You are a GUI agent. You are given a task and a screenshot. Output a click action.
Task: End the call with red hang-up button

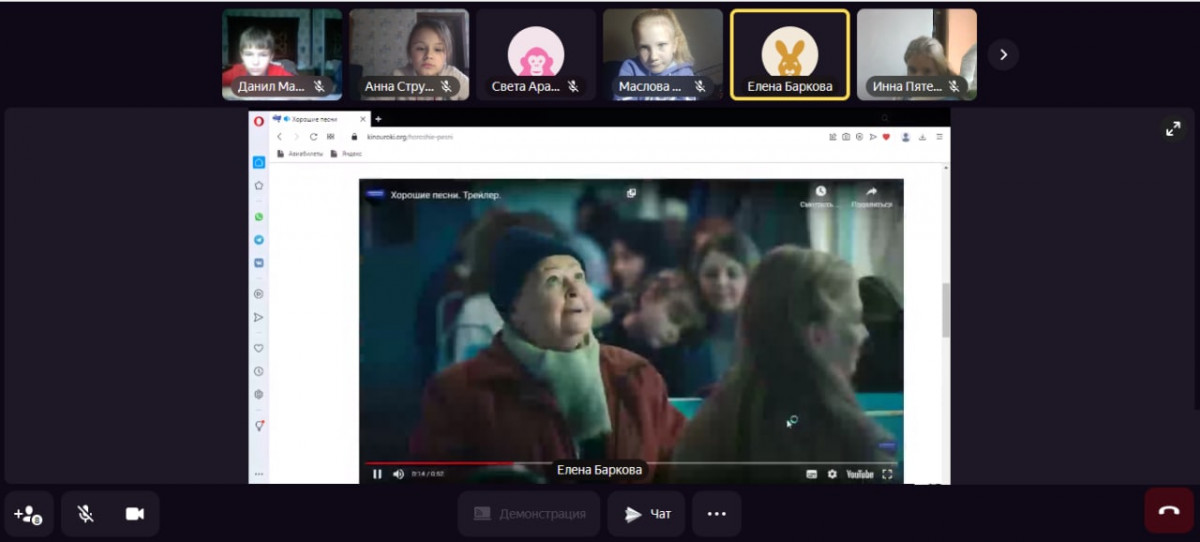(1169, 510)
